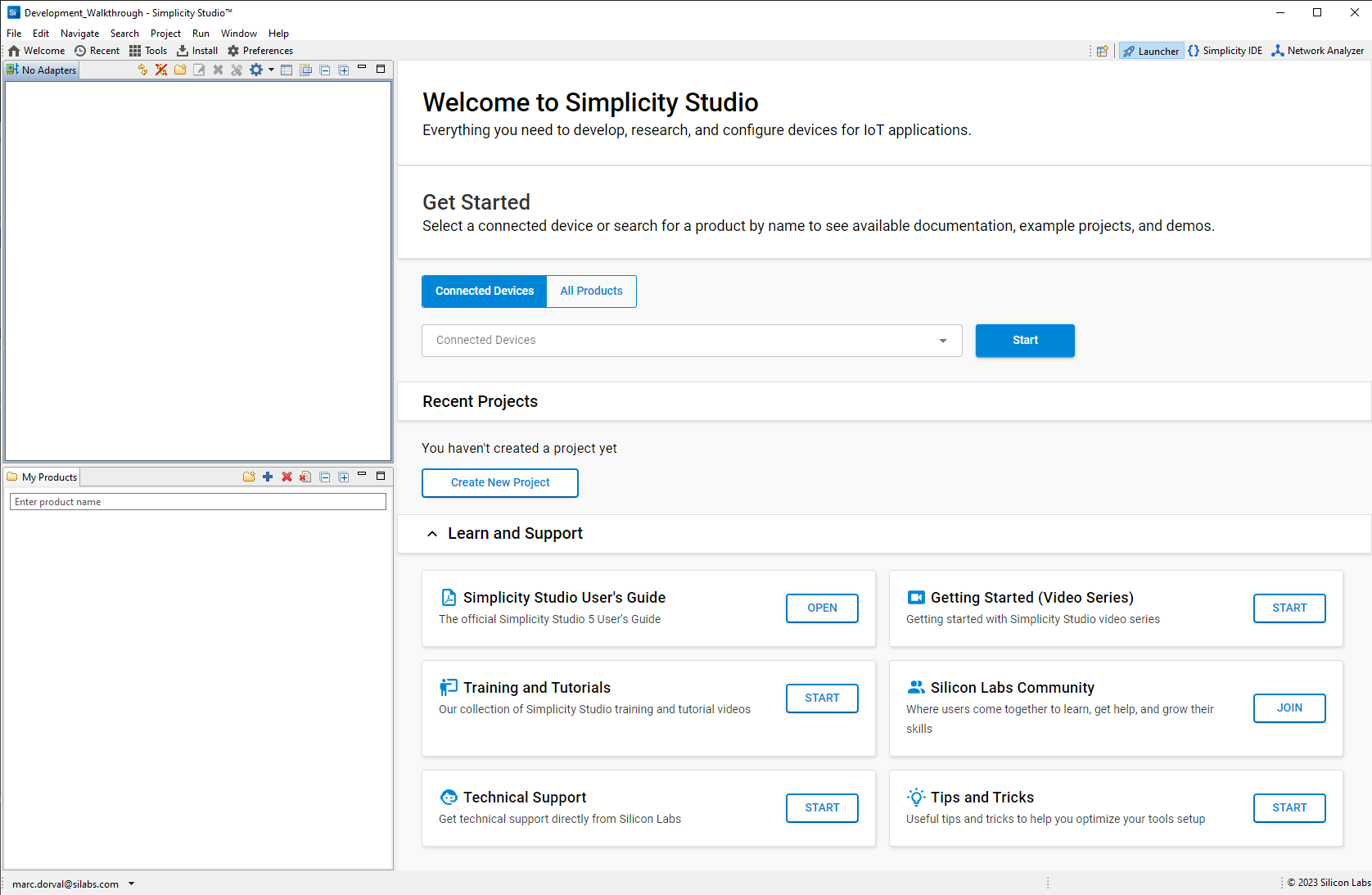Switch to the Simplicity IDE perspective
The image size is (1372, 895).
click(1225, 51)
